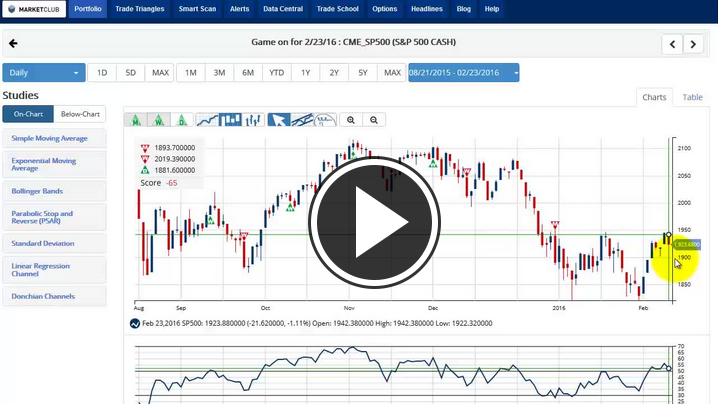The image size is (718, 404).
Task: Open the date range dropdown
Action: [464, 72]
